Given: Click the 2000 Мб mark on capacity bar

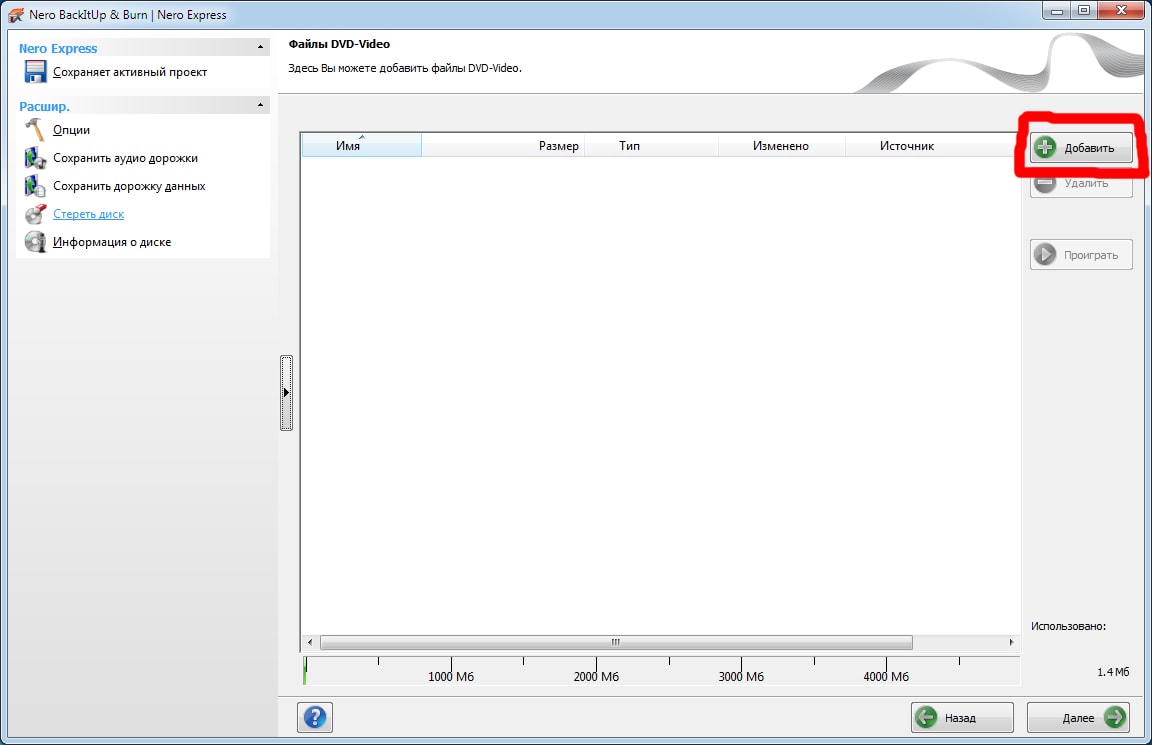Looking at the screenshot, I should [x=597, y=676].
